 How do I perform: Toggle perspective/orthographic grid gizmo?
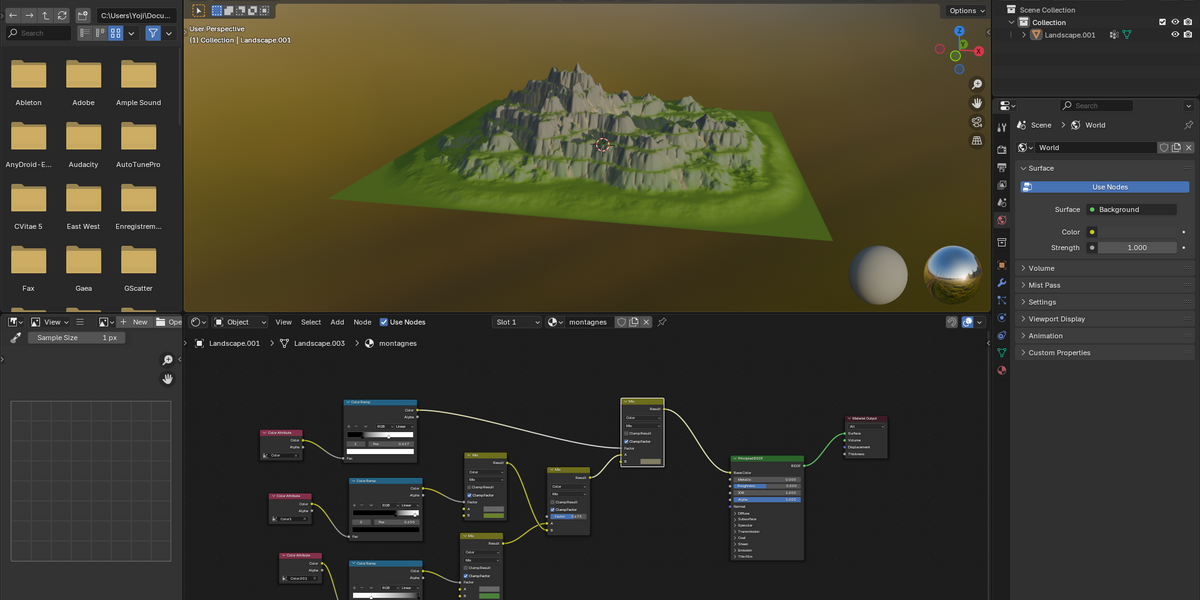[977, 141]
